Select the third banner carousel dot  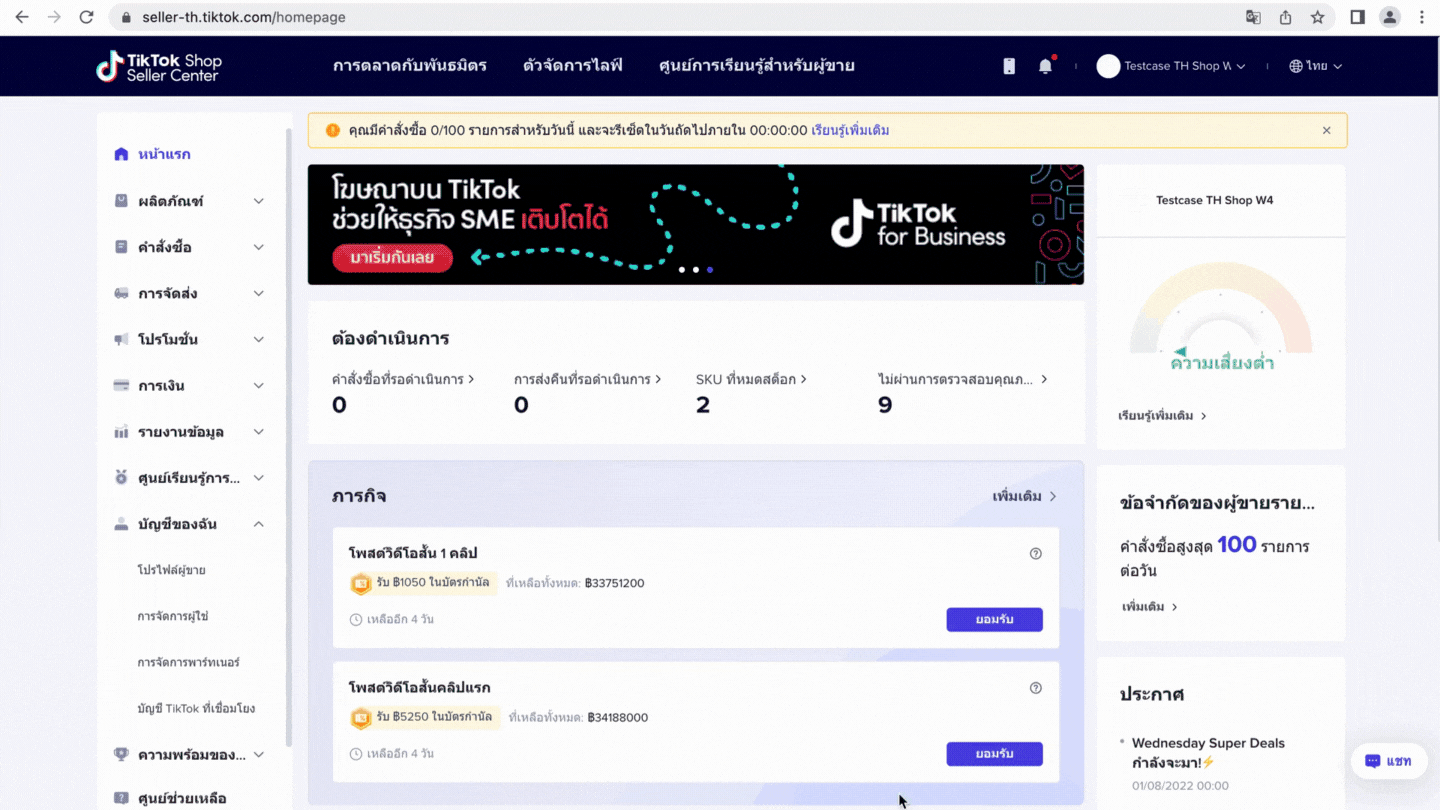tap(710, 270)
